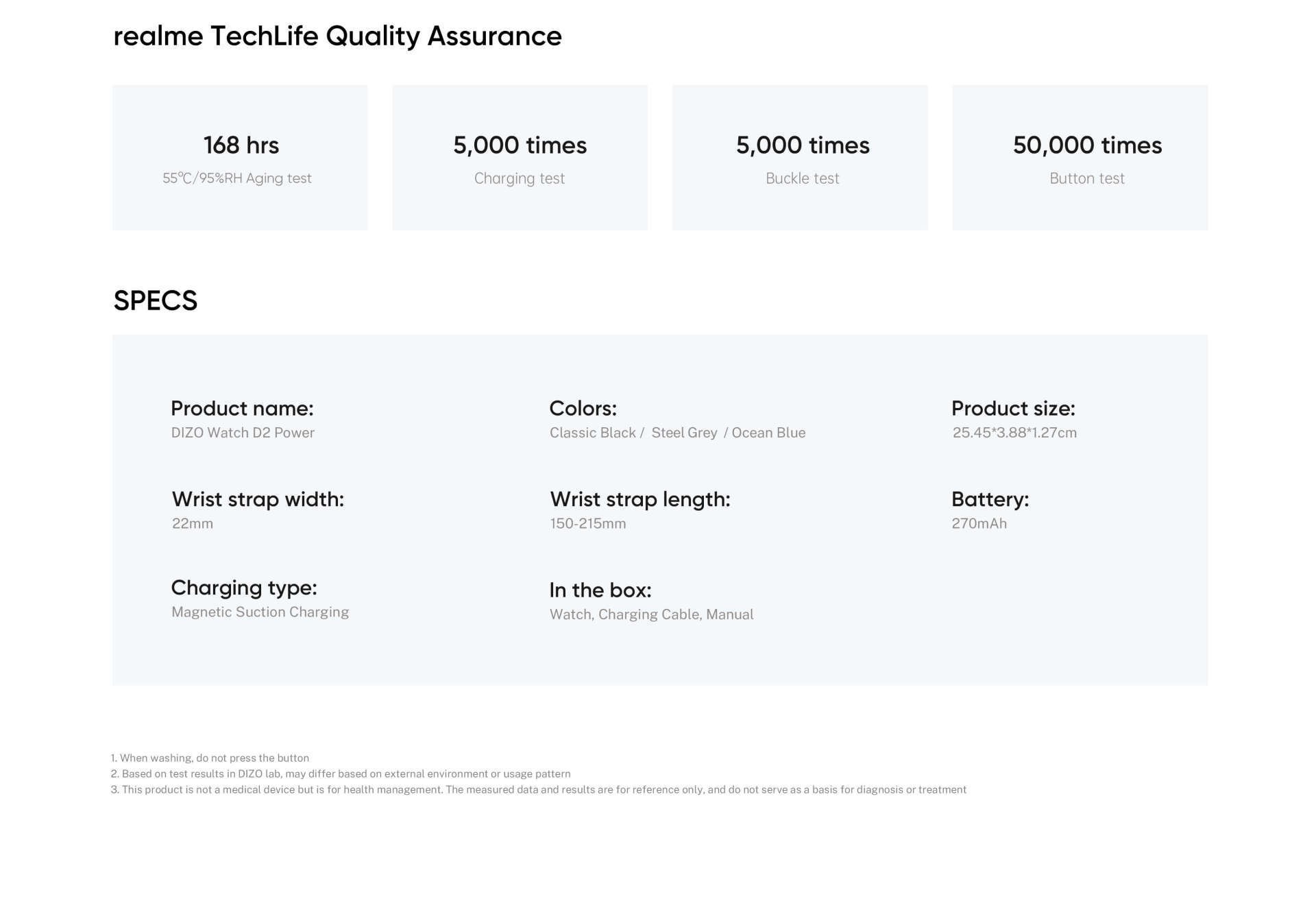
Task: Select the 5,000 times Charging test card
Action: click(x=520, y=158)
